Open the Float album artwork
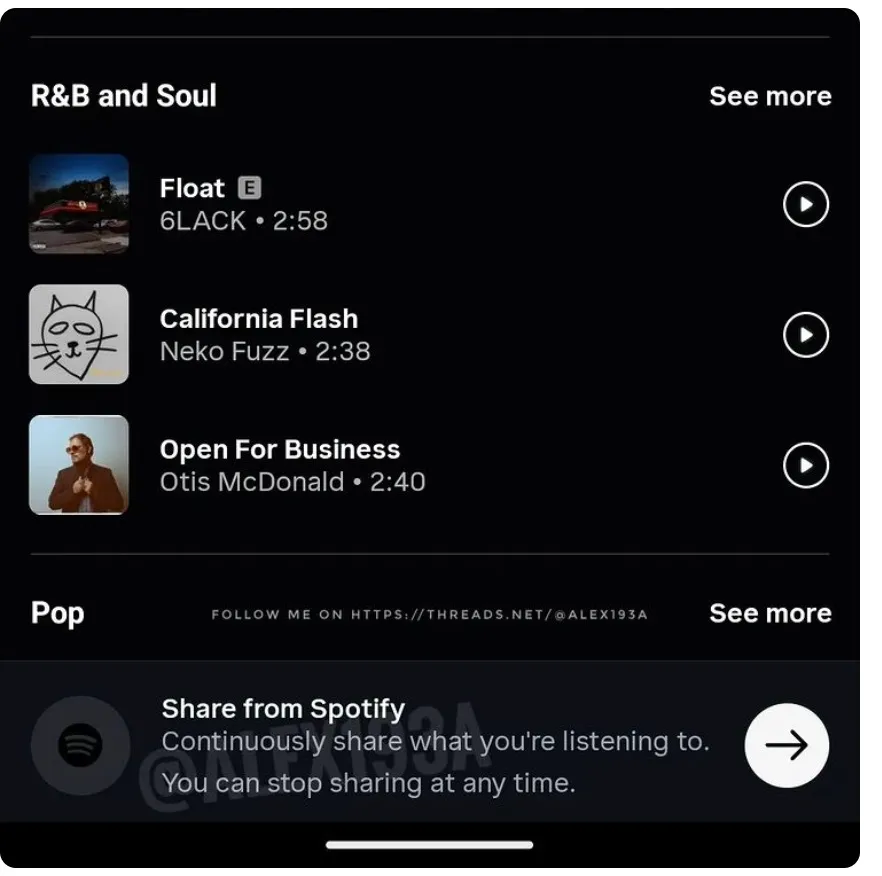882x876 pixels. (79, 204)
